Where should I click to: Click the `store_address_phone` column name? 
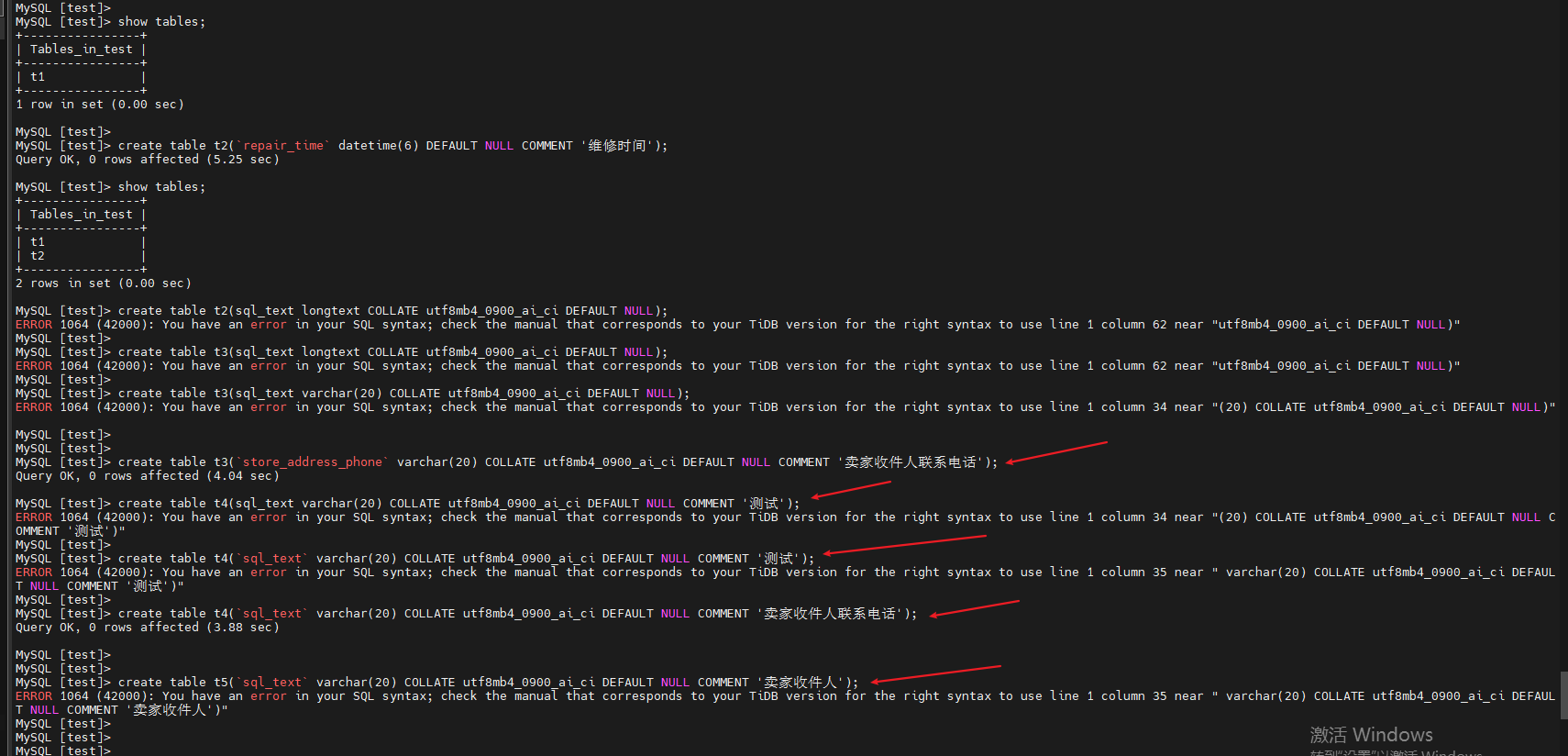point(312,462)
